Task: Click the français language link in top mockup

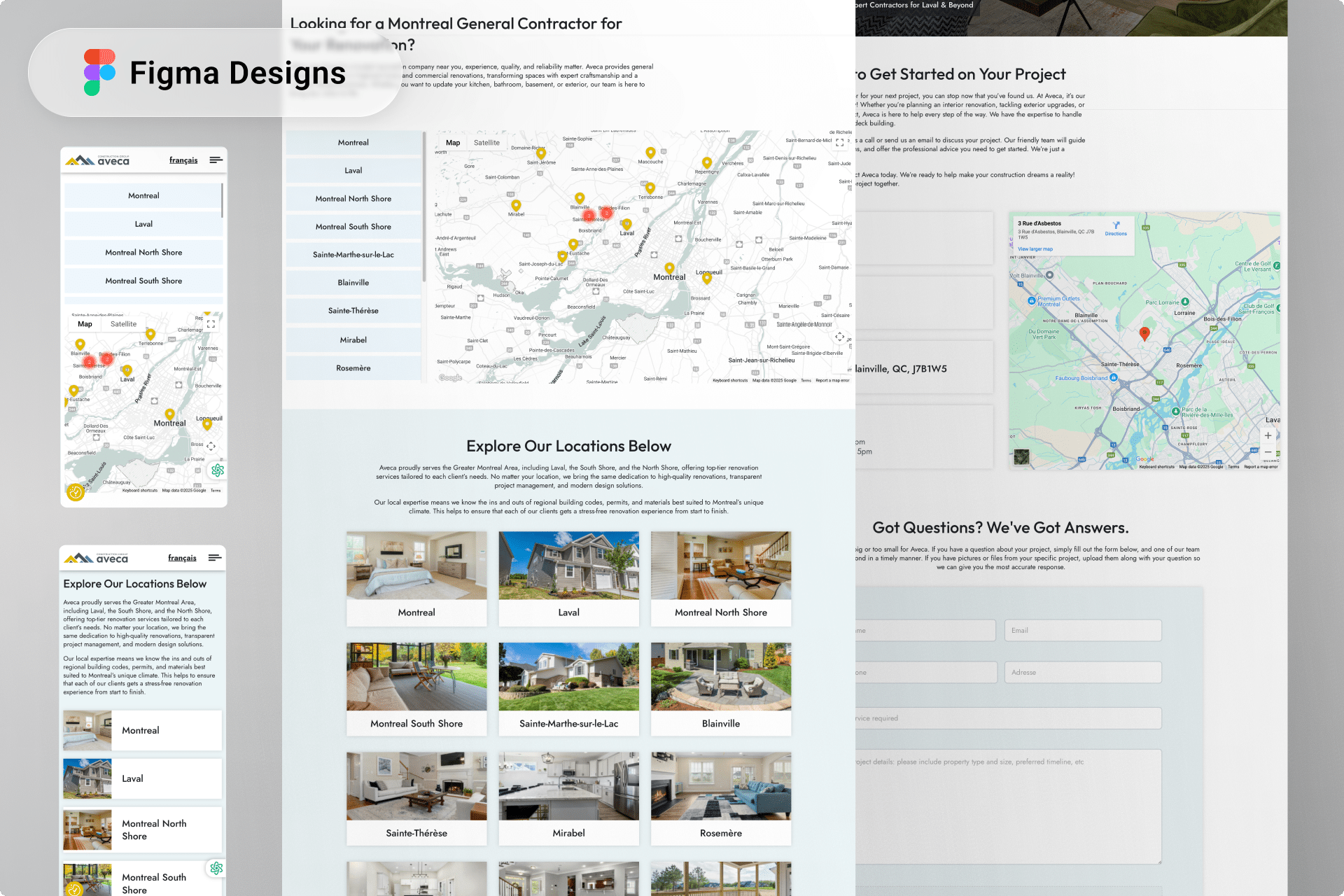Action: 183,160
